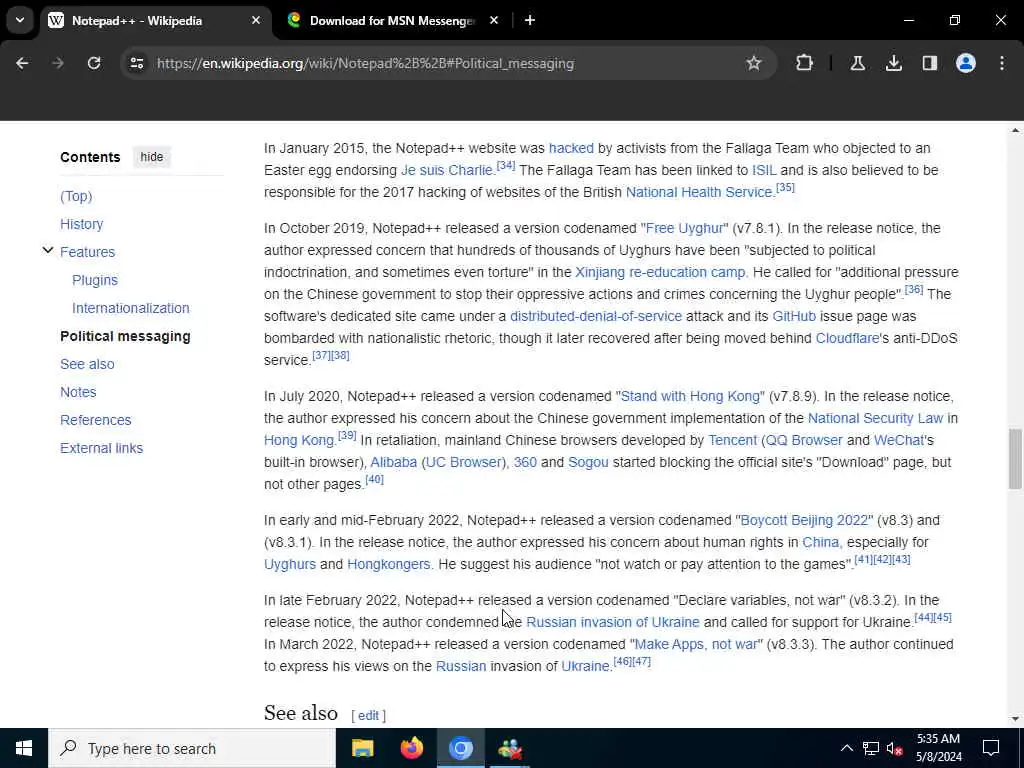Open Boycott Beijing 2022 link
Screen dimensions: 1024x768
pyautogui.click(x=805, y=520)
